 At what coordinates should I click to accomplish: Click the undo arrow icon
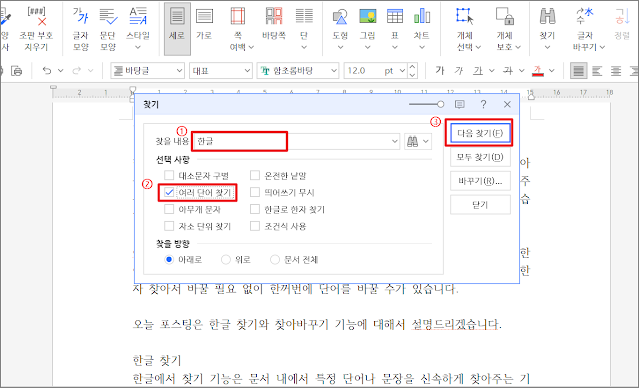[47, 71]
